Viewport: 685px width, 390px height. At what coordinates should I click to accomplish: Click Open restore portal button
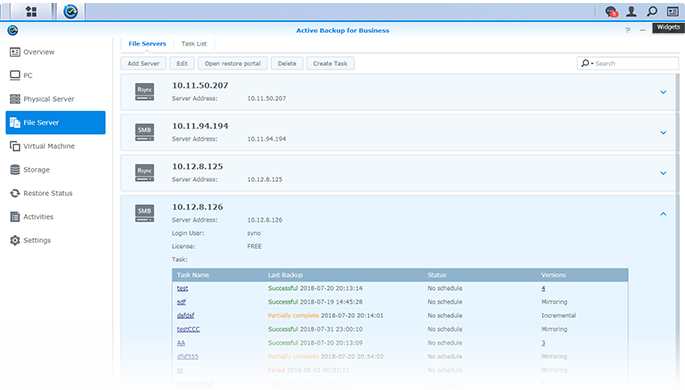[x=232, y=63]
